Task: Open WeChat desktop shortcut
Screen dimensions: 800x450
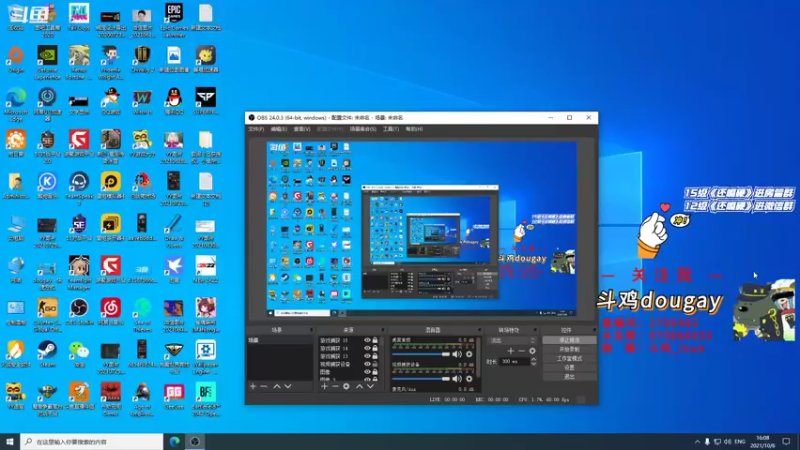Action: [79, 353]
